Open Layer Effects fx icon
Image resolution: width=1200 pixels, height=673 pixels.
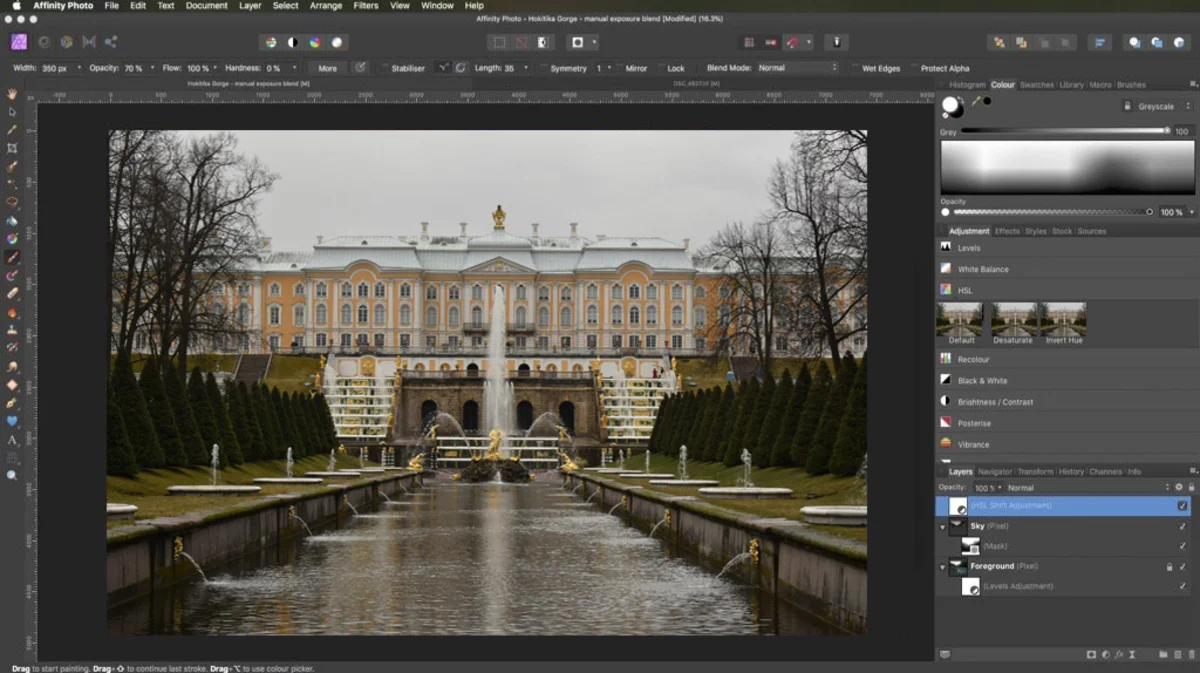click(x=1119, y=654)
